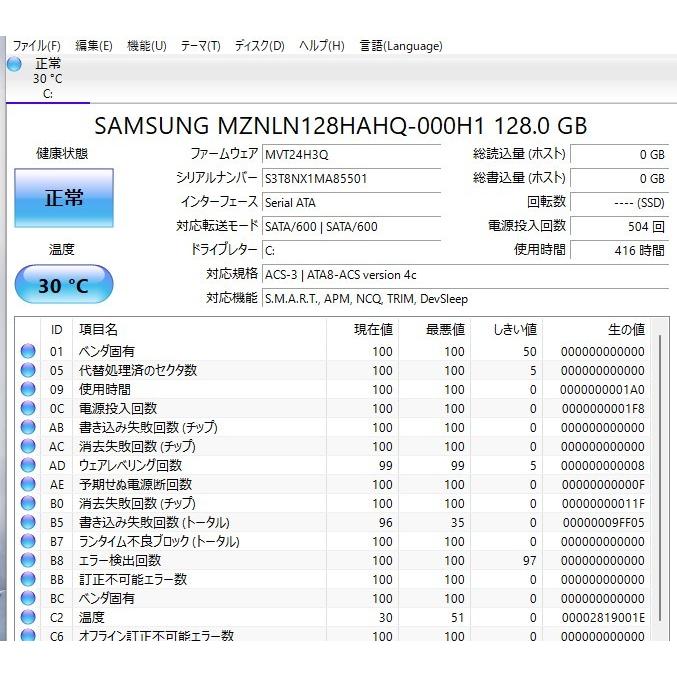
Task: Click raw value 0000000001F8
Action: coord(603,408)
